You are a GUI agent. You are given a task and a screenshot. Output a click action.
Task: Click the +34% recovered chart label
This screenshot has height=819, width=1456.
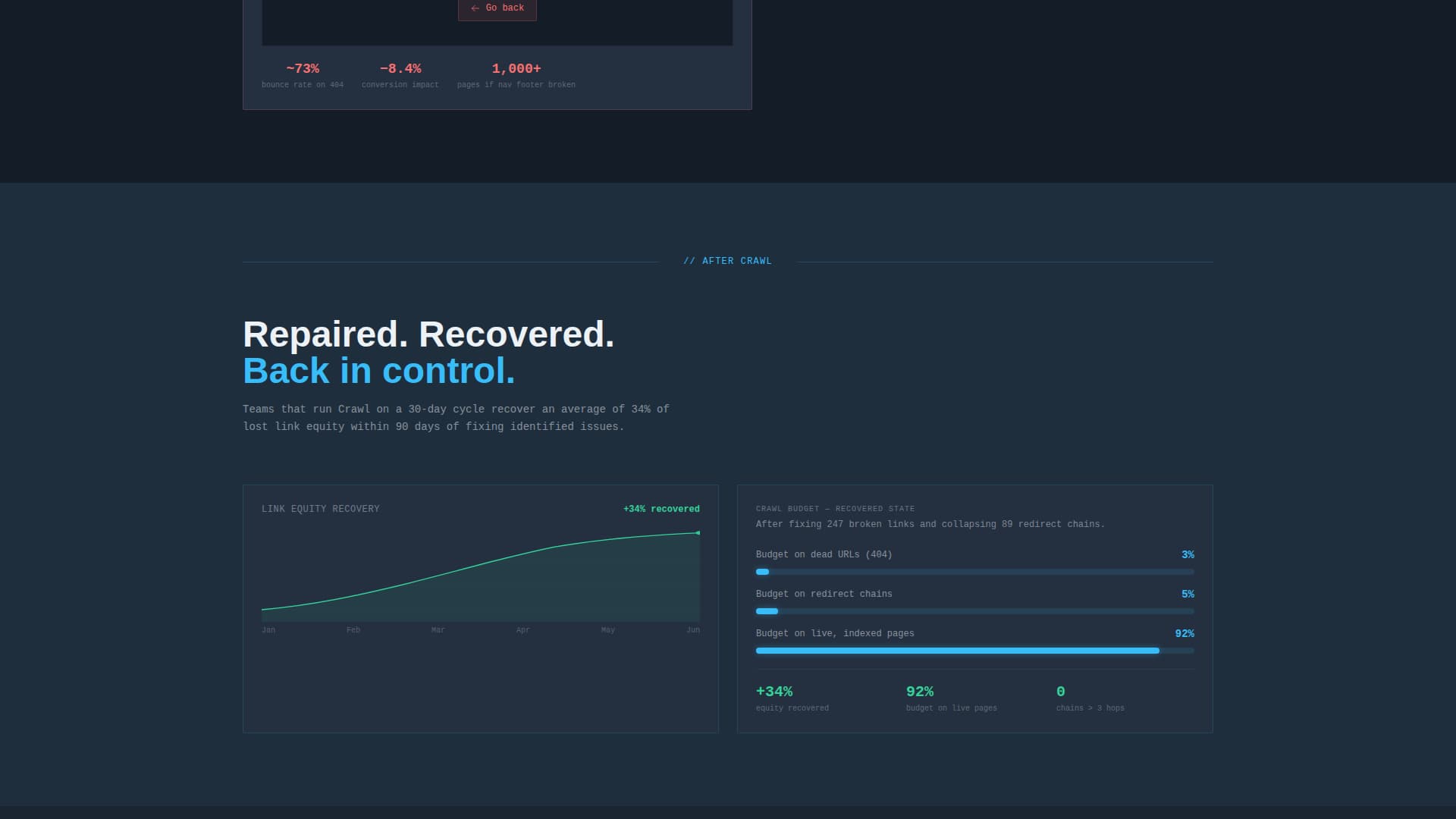(661, 509)
